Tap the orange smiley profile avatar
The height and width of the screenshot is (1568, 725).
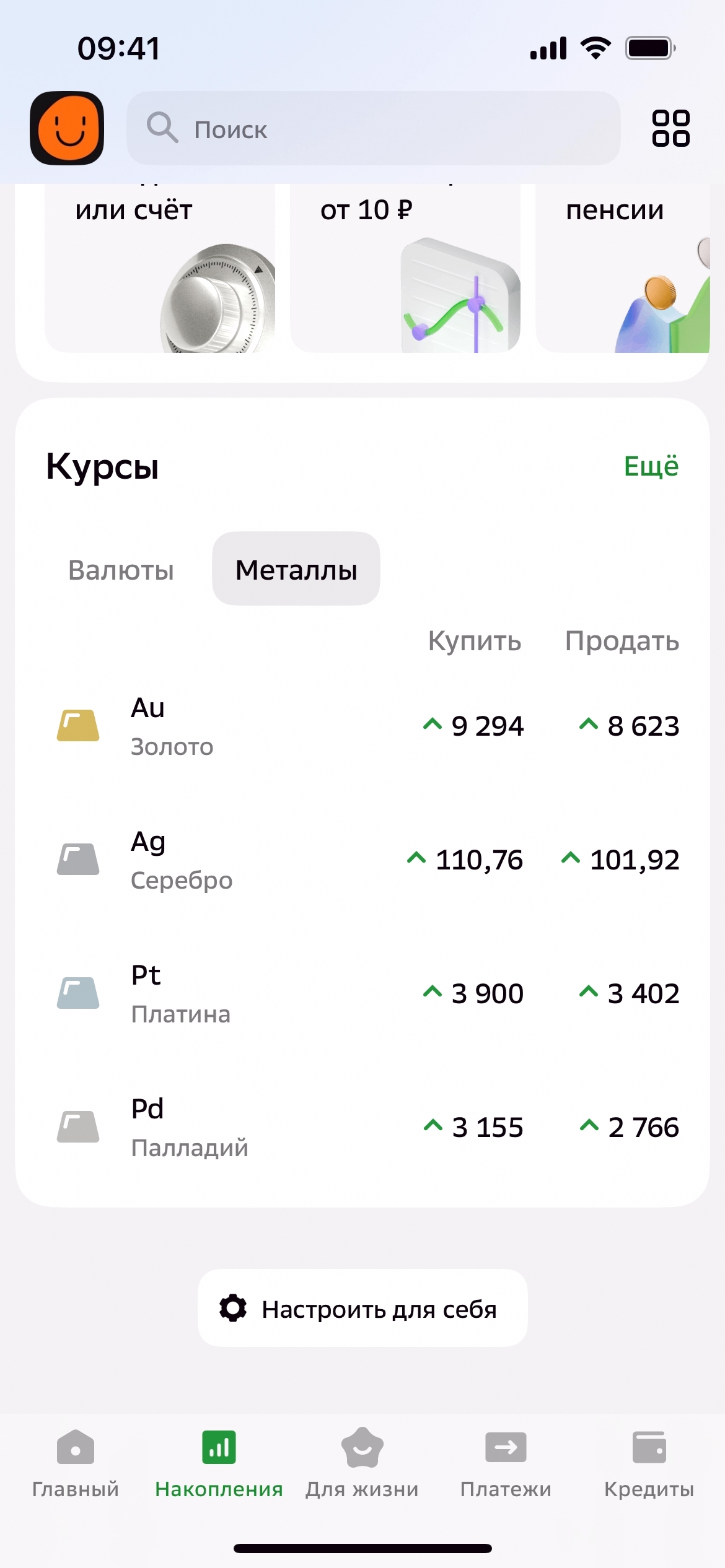tap(67, 128)
